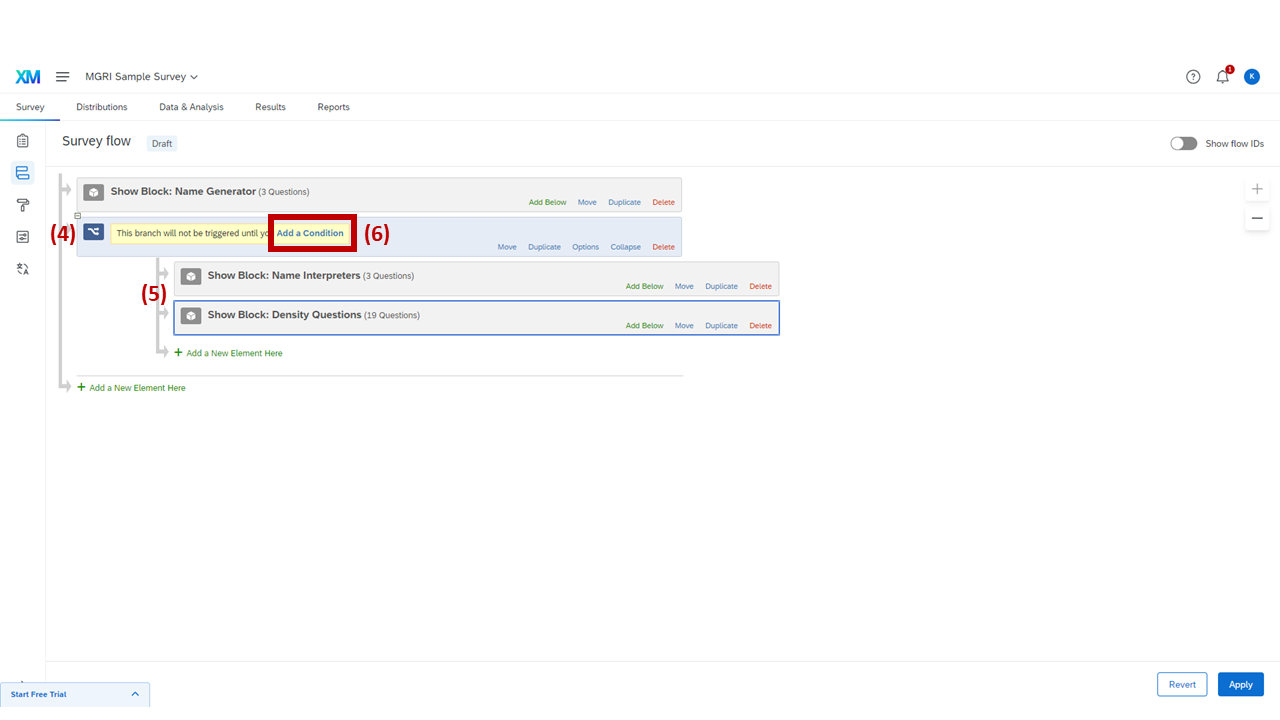
Task: Open Survey options icon in sidebar
Action: (x=23, y=237)
